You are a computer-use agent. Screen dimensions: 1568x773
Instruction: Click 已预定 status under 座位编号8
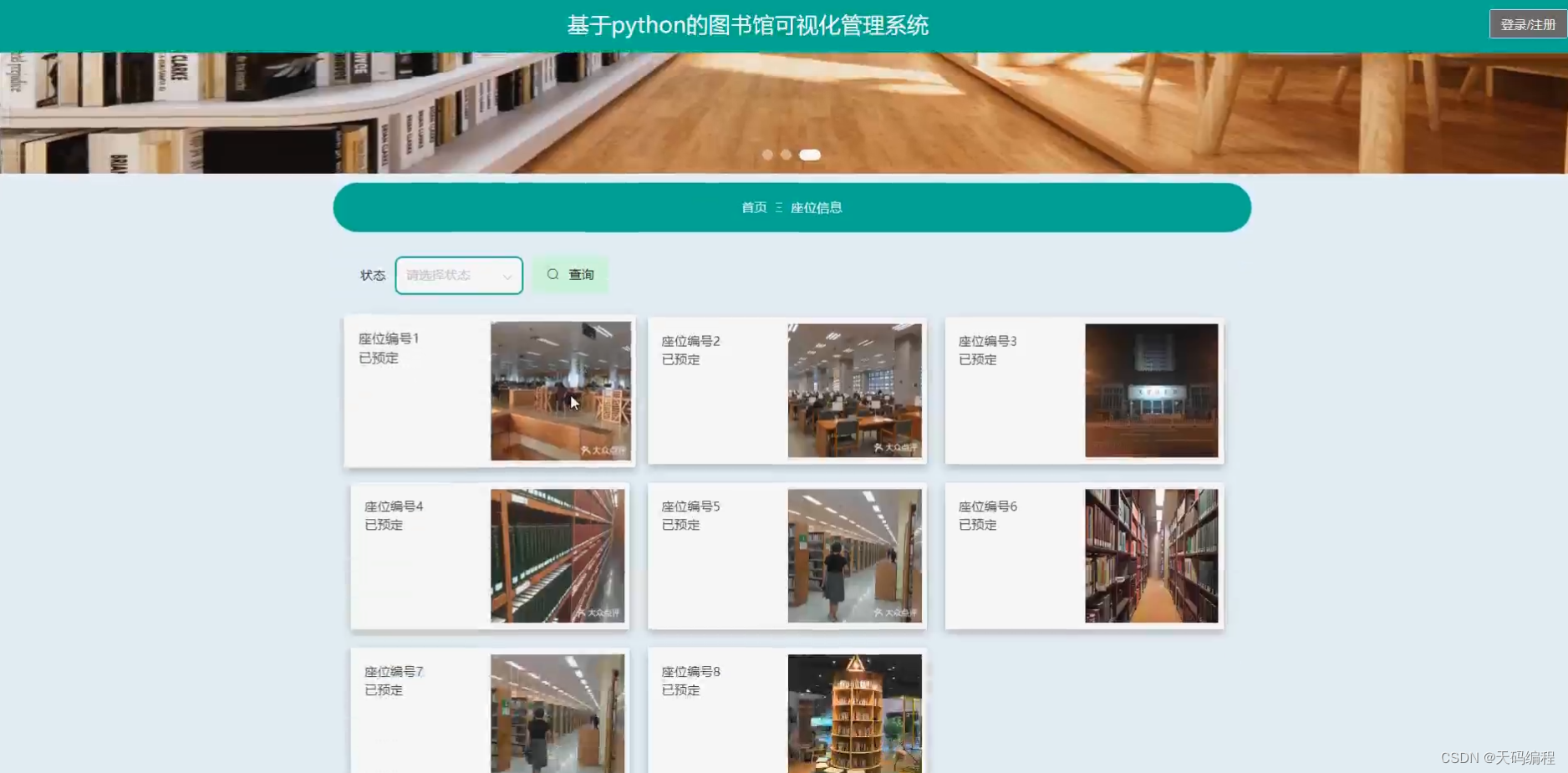point(680,690)
